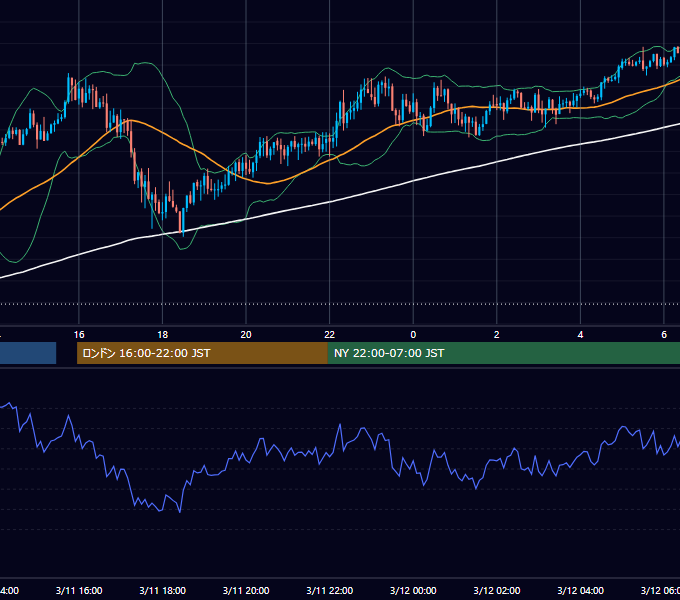Click the 4 hour label on upper axis

click(x=580, y=335)
